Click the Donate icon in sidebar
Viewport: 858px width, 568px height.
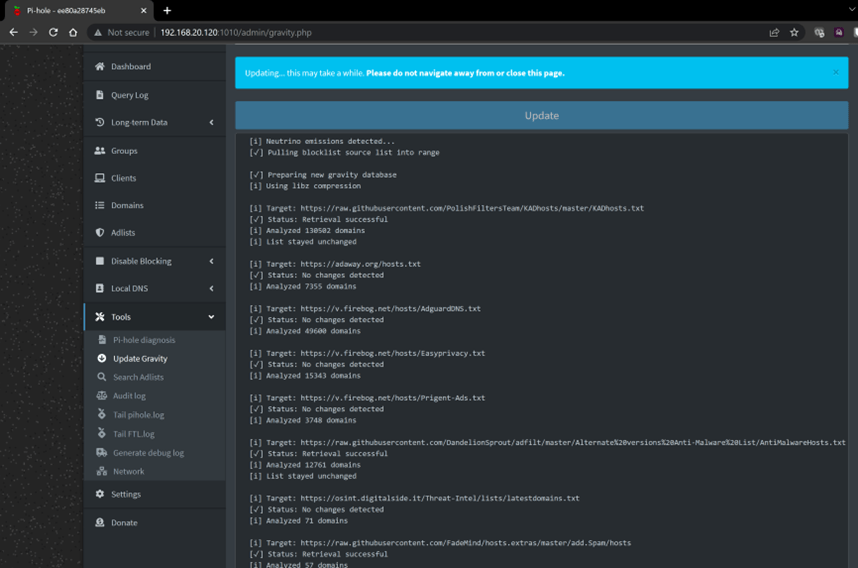point(100,523)
